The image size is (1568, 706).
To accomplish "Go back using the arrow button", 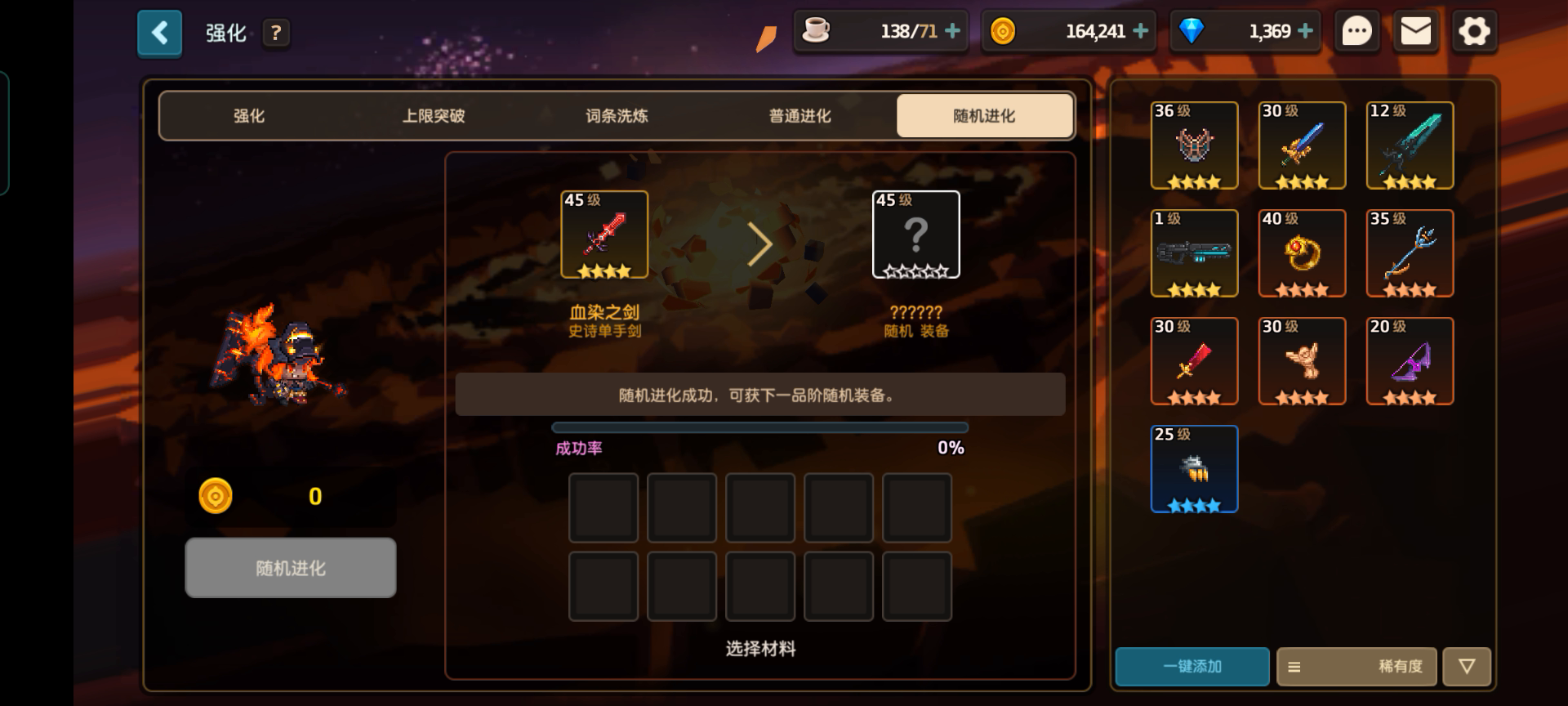I will point(159,34).
